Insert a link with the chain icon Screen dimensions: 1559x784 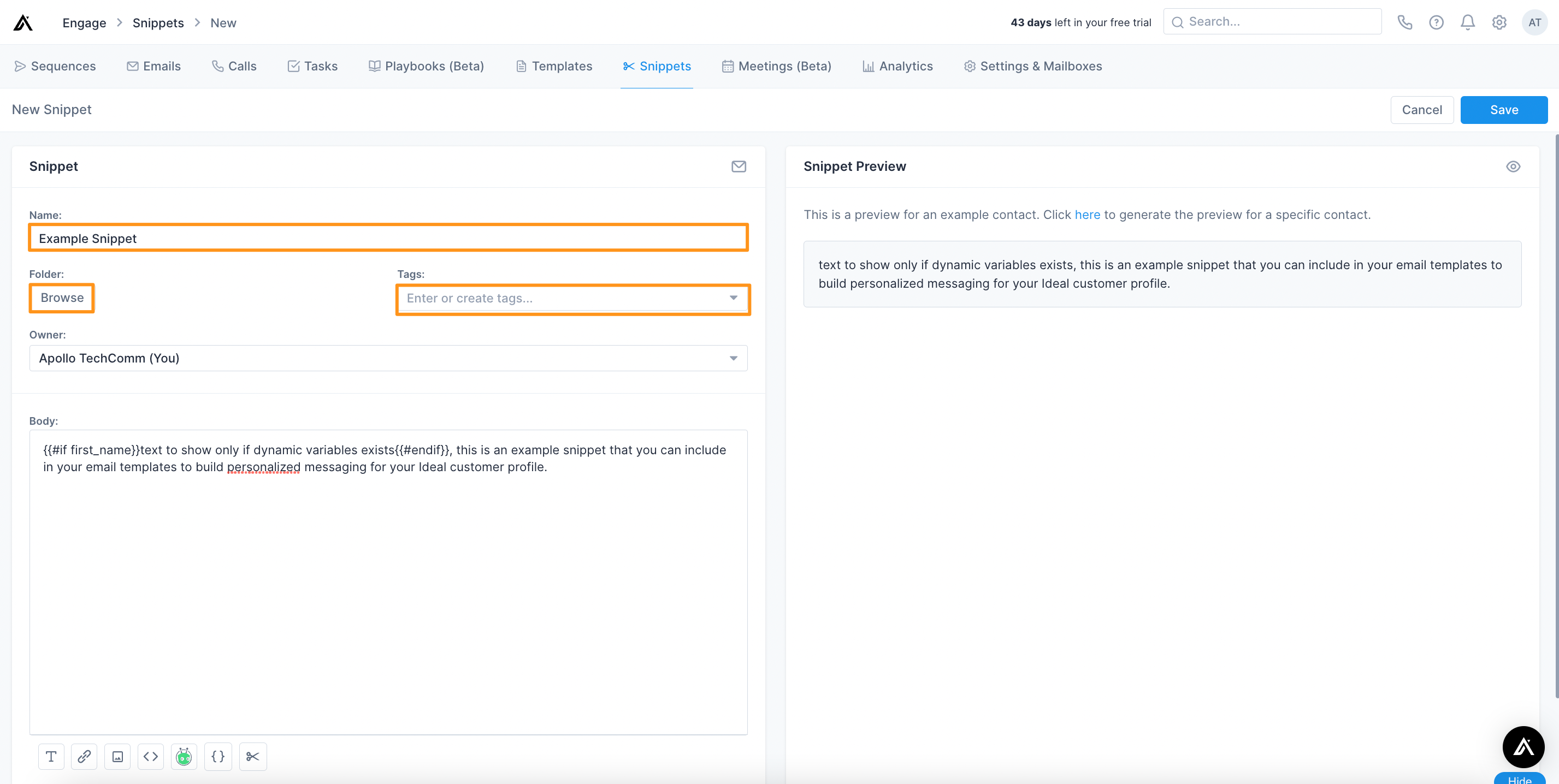[84, 756]
